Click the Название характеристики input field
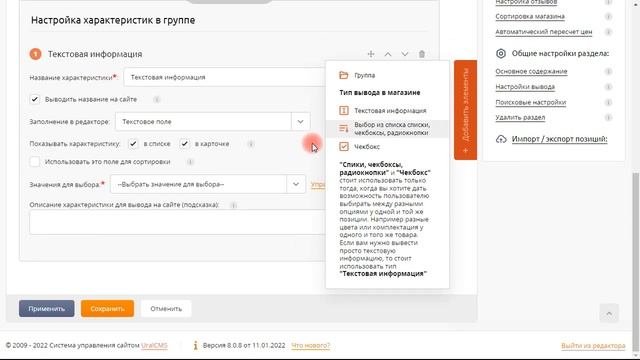640x360 pixels. click(224, 77)
